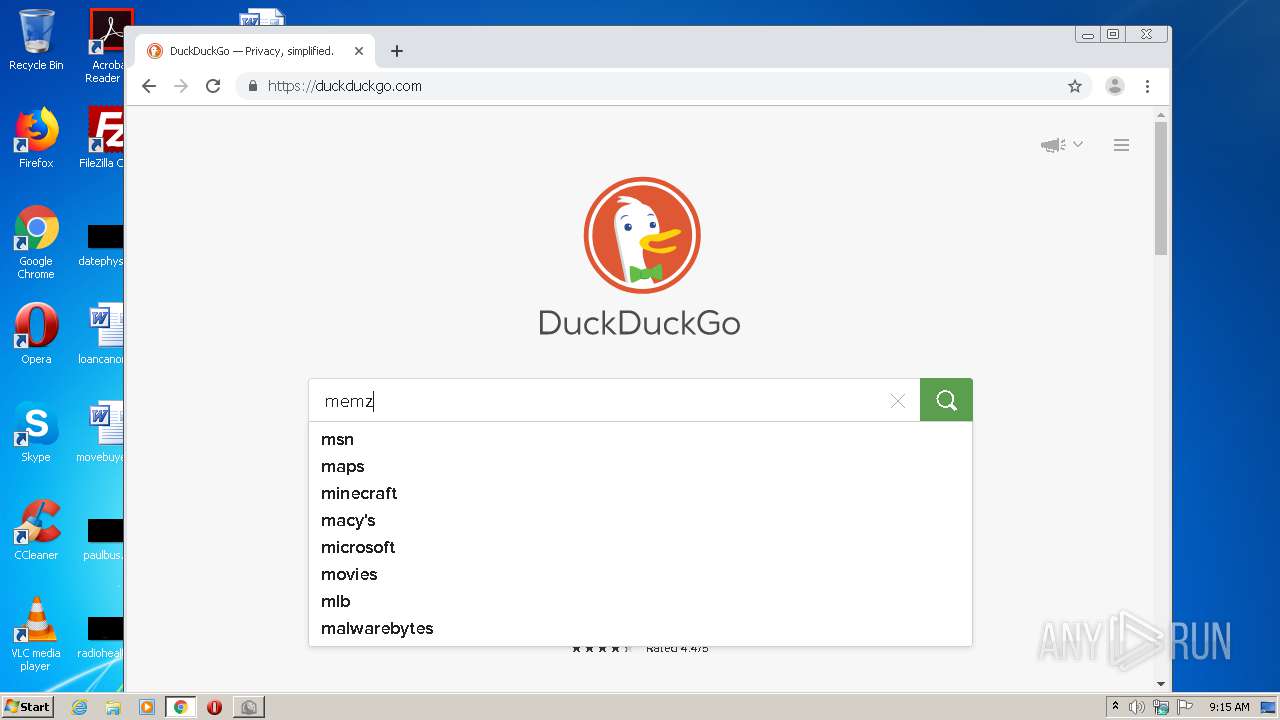Select Firefox desktop shortcut
This screenshot has width=1280, height=720.
[x=36, y=139]
